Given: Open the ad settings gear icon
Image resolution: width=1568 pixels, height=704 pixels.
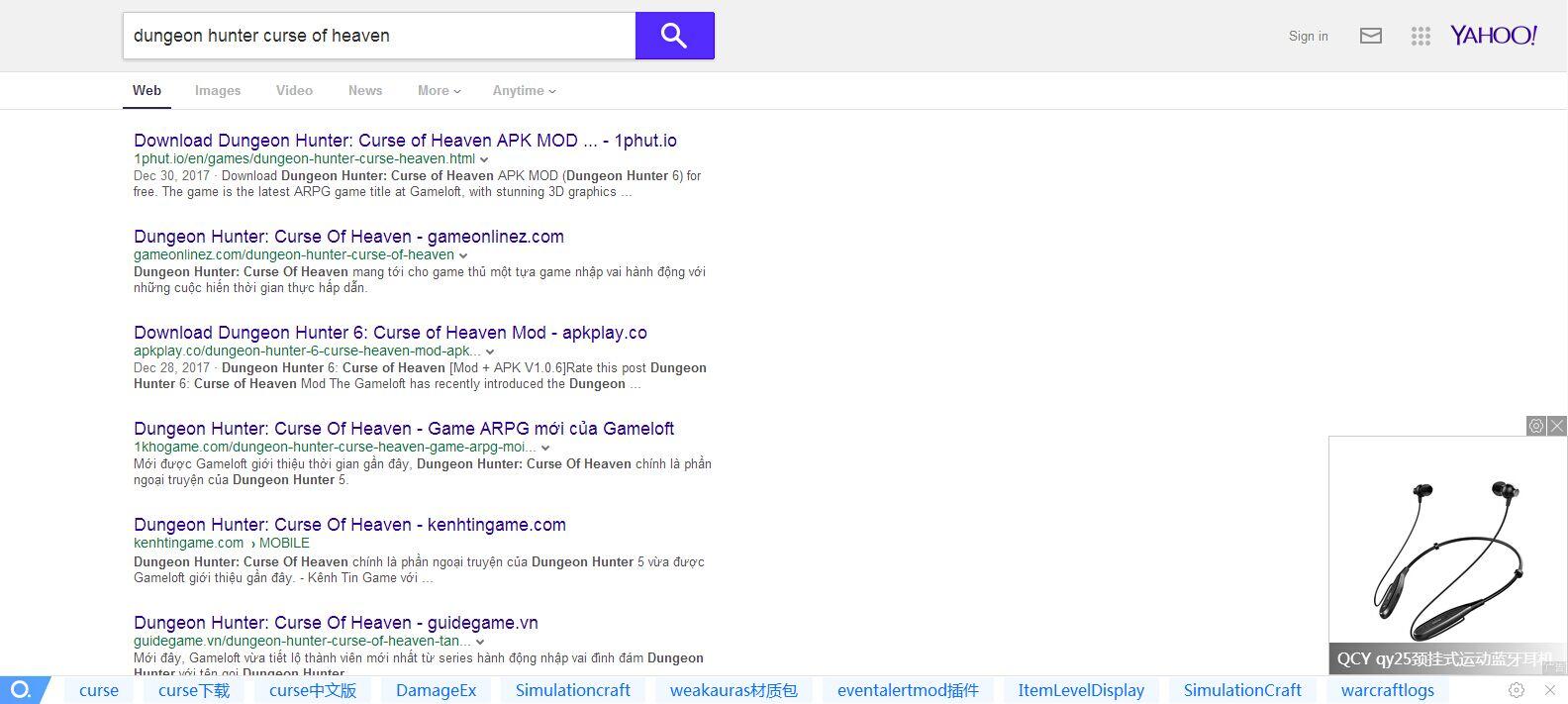Looking at the screenshot, I should tap(1536, 426).
